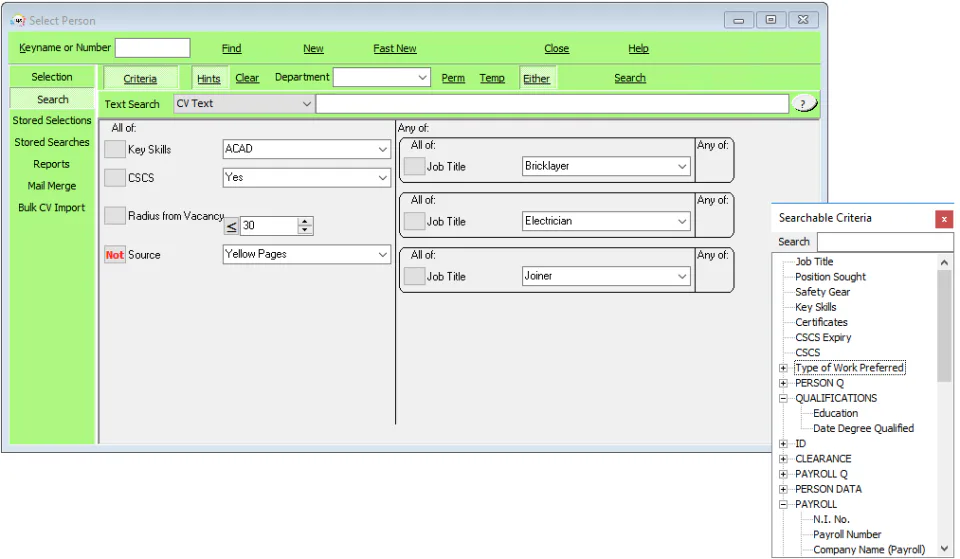Open Stored Selections in the sidebar
960x559 pixels.
click(52, 121)
